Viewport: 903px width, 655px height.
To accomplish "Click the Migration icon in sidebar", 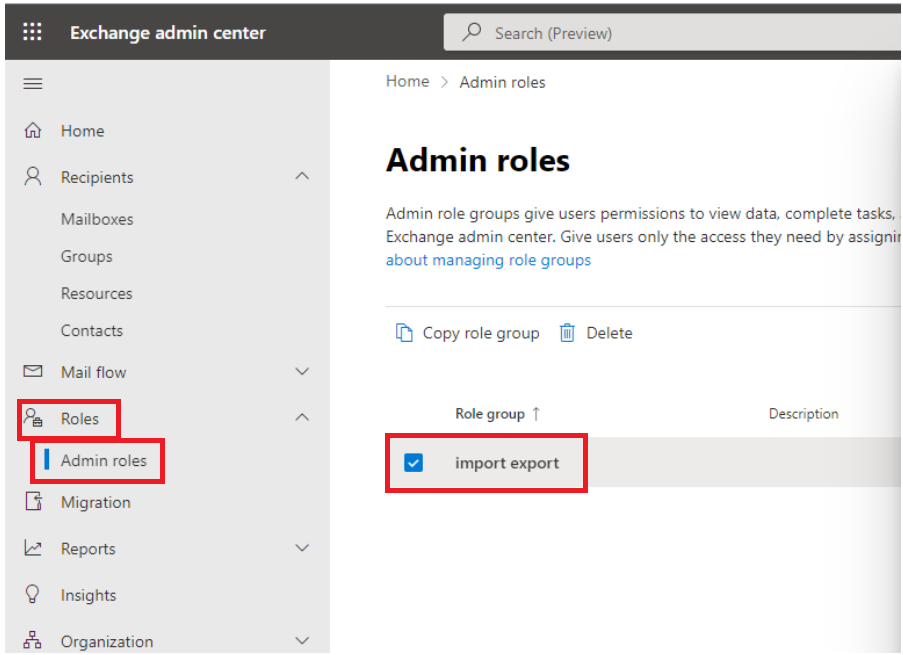I will tap(33, 501).
